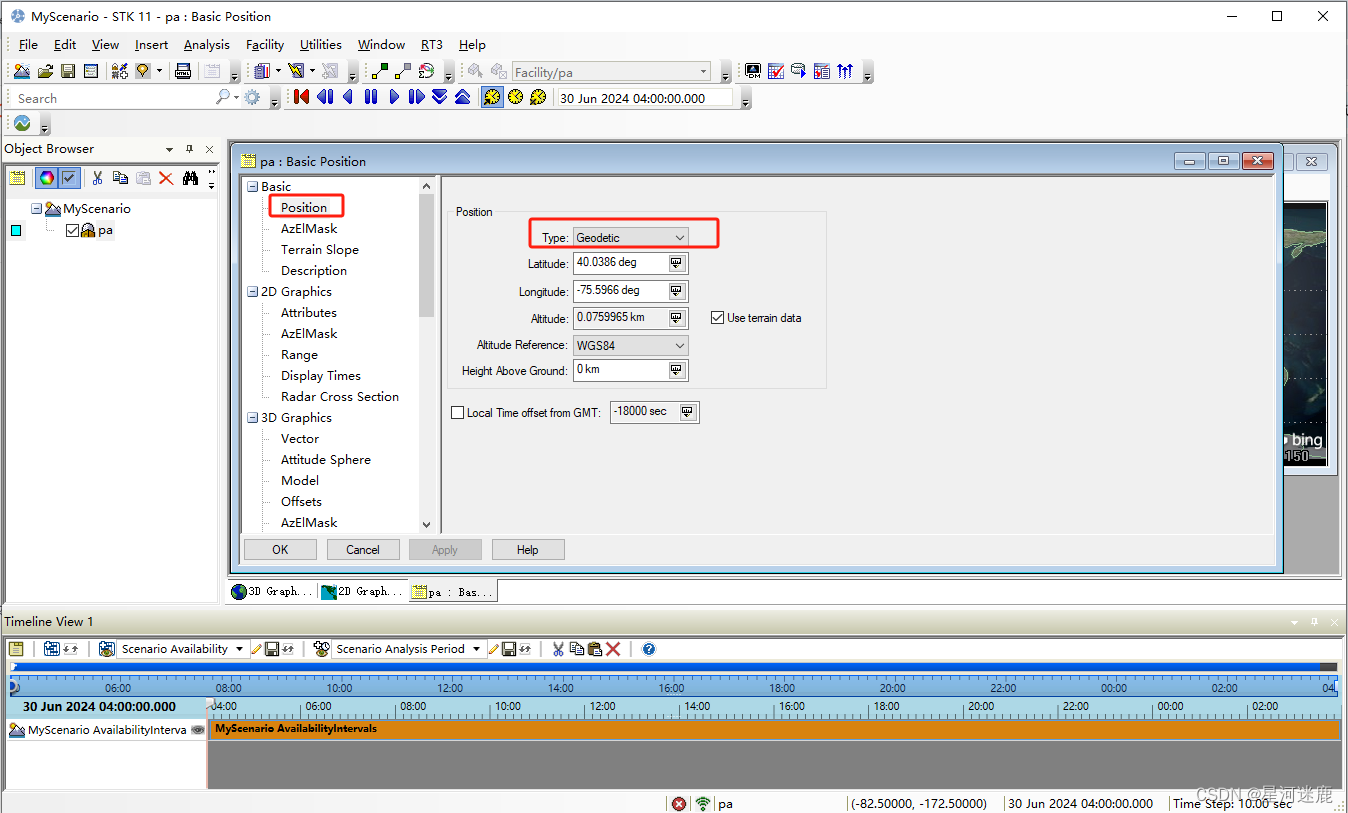
Task: Select AzElMask under Basic
Action: click(x=309, y=229)
